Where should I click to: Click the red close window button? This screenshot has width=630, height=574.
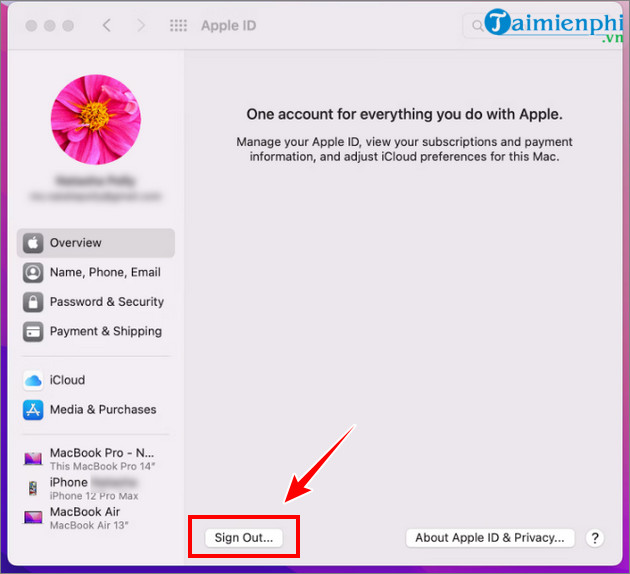31,26
